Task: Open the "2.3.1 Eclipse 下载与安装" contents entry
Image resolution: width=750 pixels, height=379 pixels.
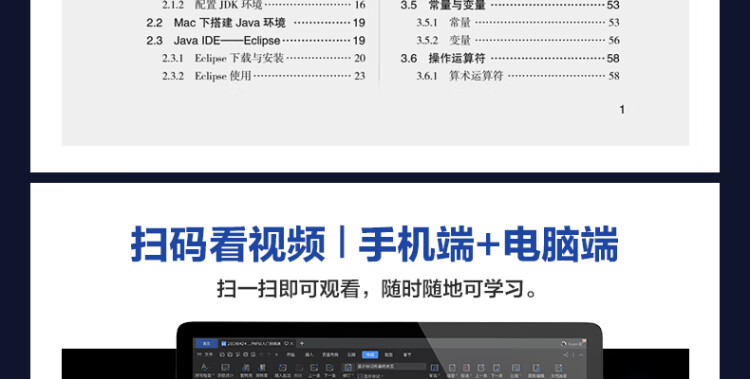Action: 264,58
